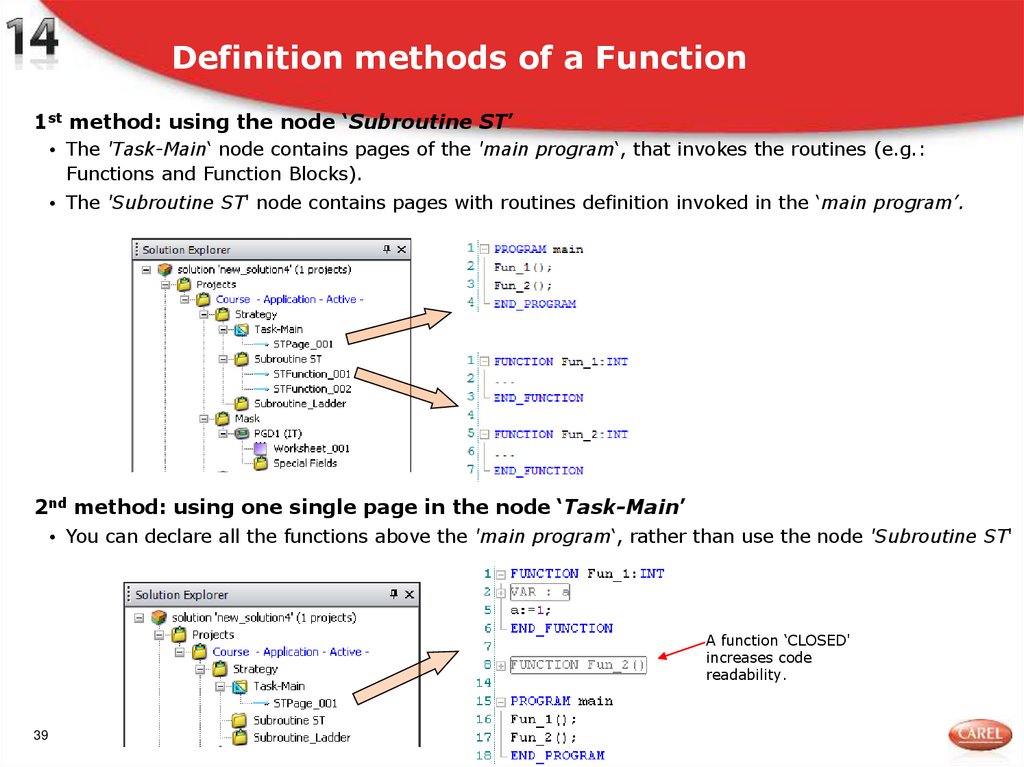Select the PGD1 (IT) display icon
The width and height of the screenshot is (1024, 767).
click(x=242, y=433)
